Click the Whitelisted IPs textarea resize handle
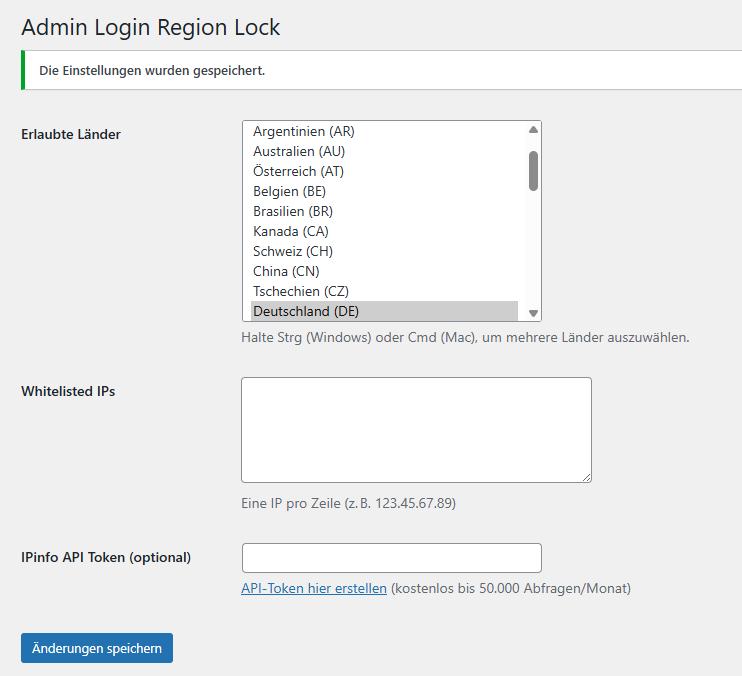Image resolution: width=742 pixels, height=676 pixels. click(586, 478)
